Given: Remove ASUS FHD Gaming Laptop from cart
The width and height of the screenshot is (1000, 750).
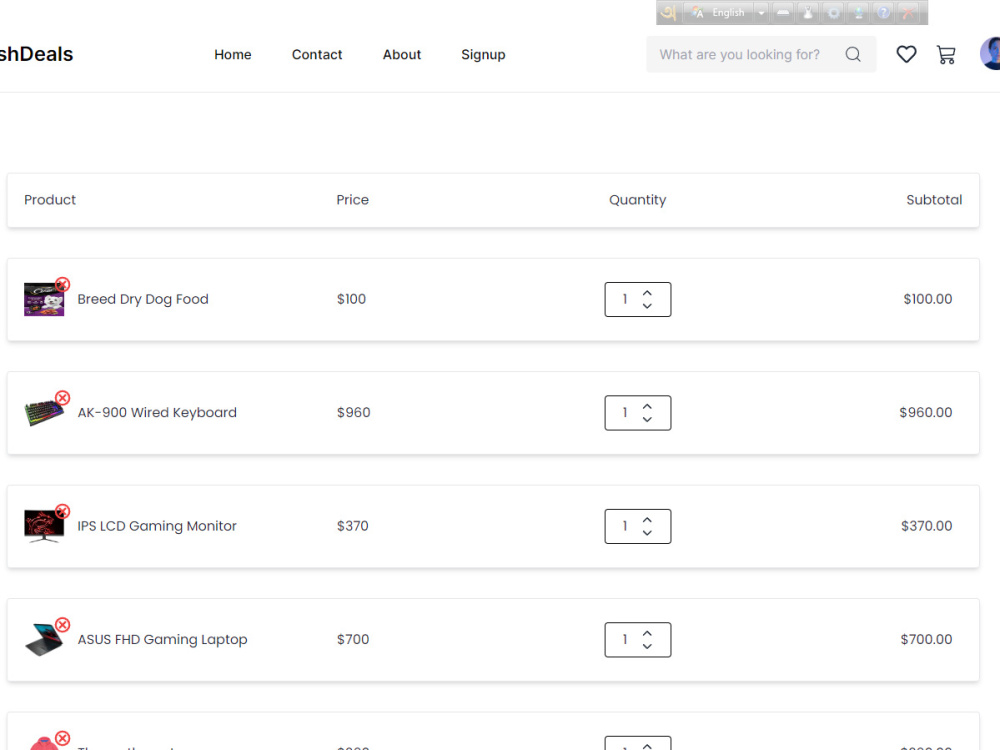Looking at the screenshot, I should pos(62,625).
